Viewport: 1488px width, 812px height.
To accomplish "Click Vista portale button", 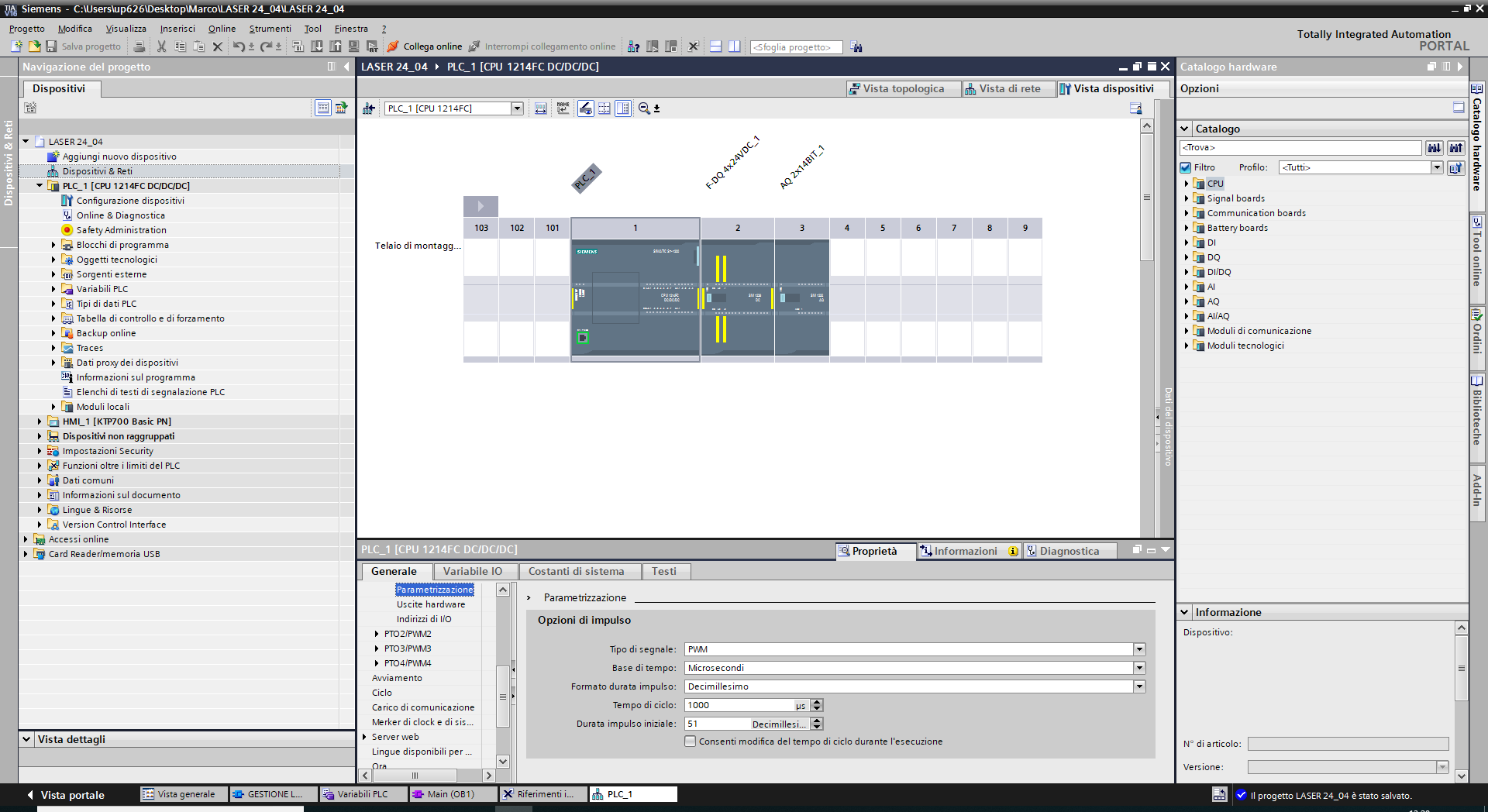I will 66,795.
